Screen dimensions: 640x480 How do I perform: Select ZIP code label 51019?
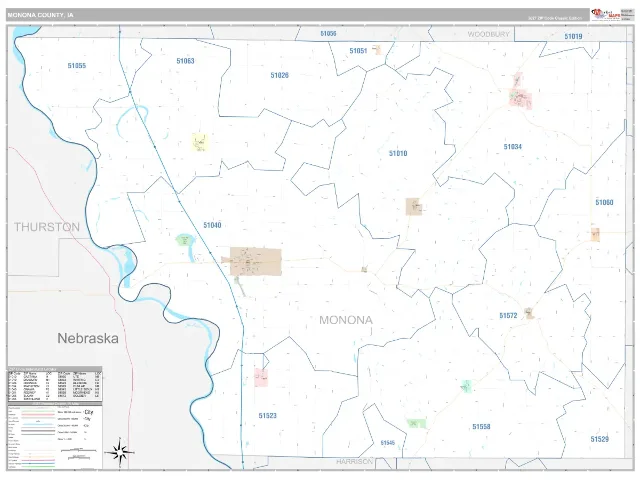coord(573,36)
